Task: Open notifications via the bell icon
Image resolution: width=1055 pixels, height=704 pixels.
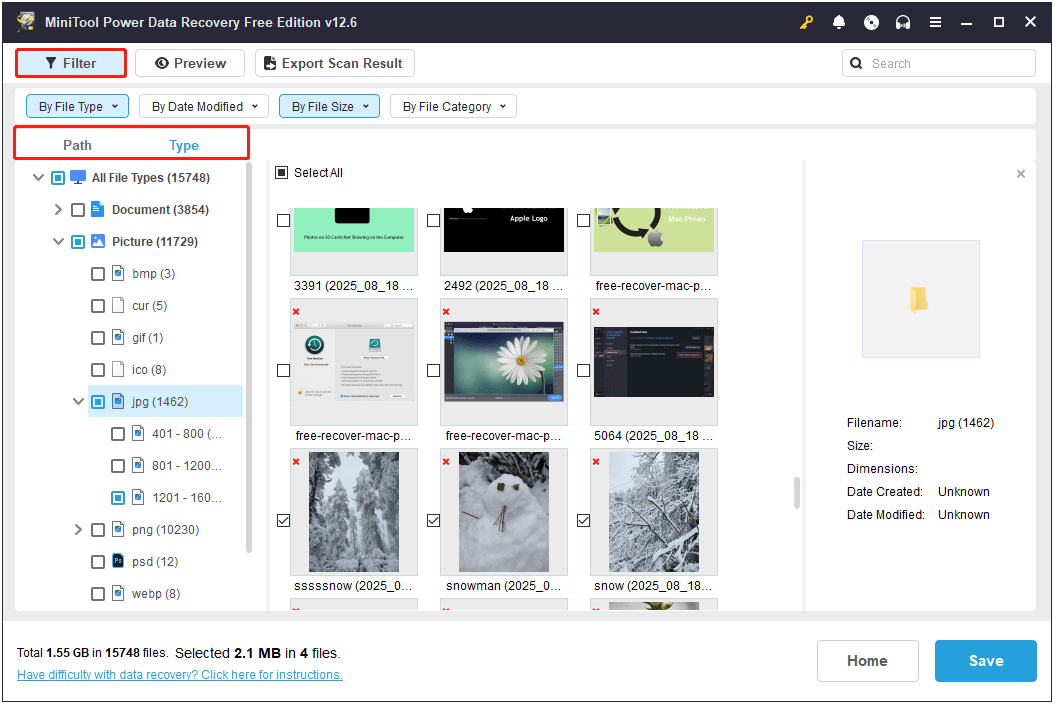Action: [838, 21]
